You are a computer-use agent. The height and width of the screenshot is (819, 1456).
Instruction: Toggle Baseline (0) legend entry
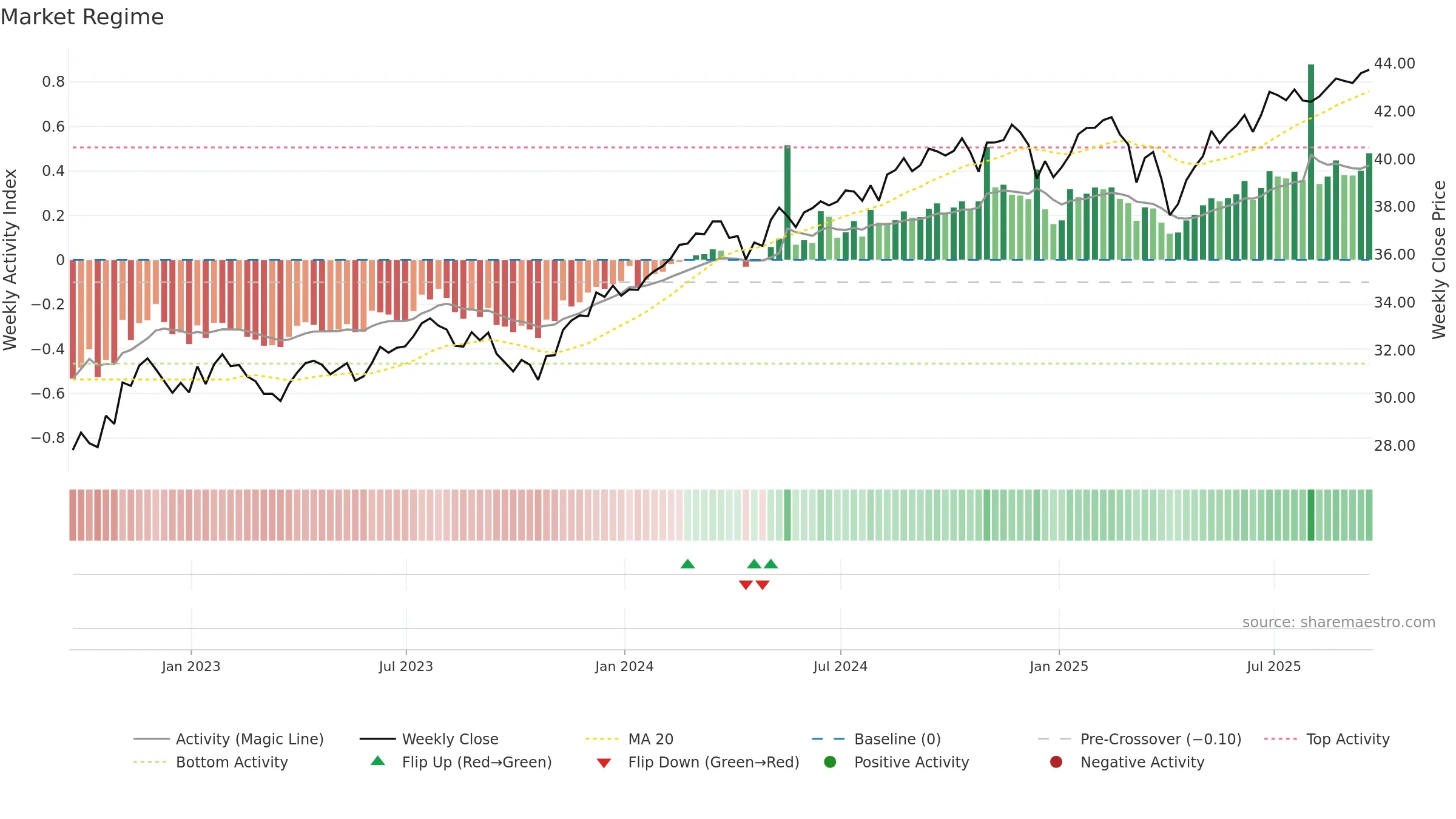click(877, 739)
